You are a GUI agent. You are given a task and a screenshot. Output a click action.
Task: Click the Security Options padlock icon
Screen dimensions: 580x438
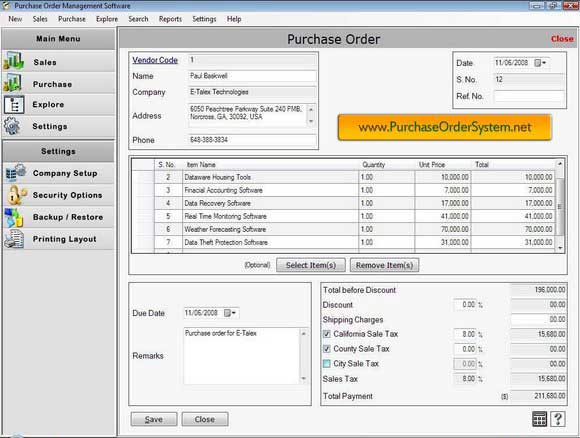(x=16, y=195)
